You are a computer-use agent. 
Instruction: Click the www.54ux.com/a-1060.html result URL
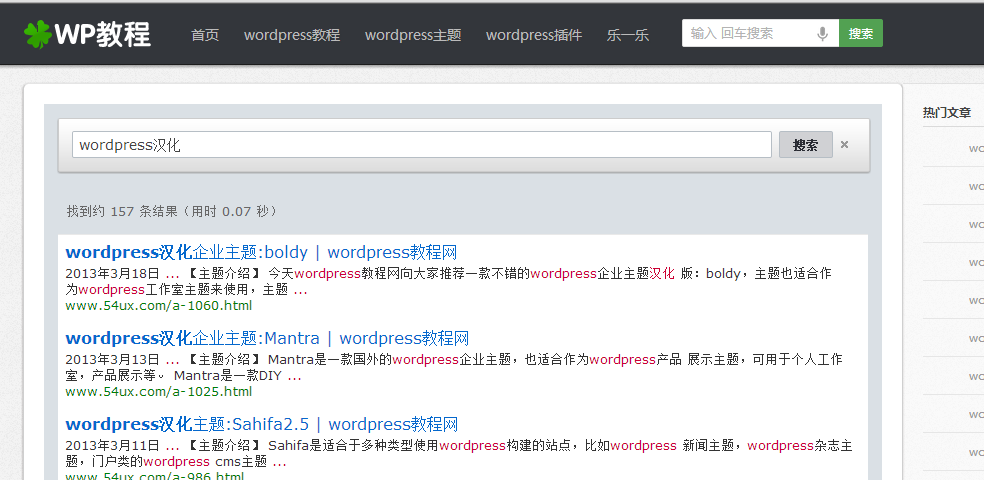(x=158, y=305)
